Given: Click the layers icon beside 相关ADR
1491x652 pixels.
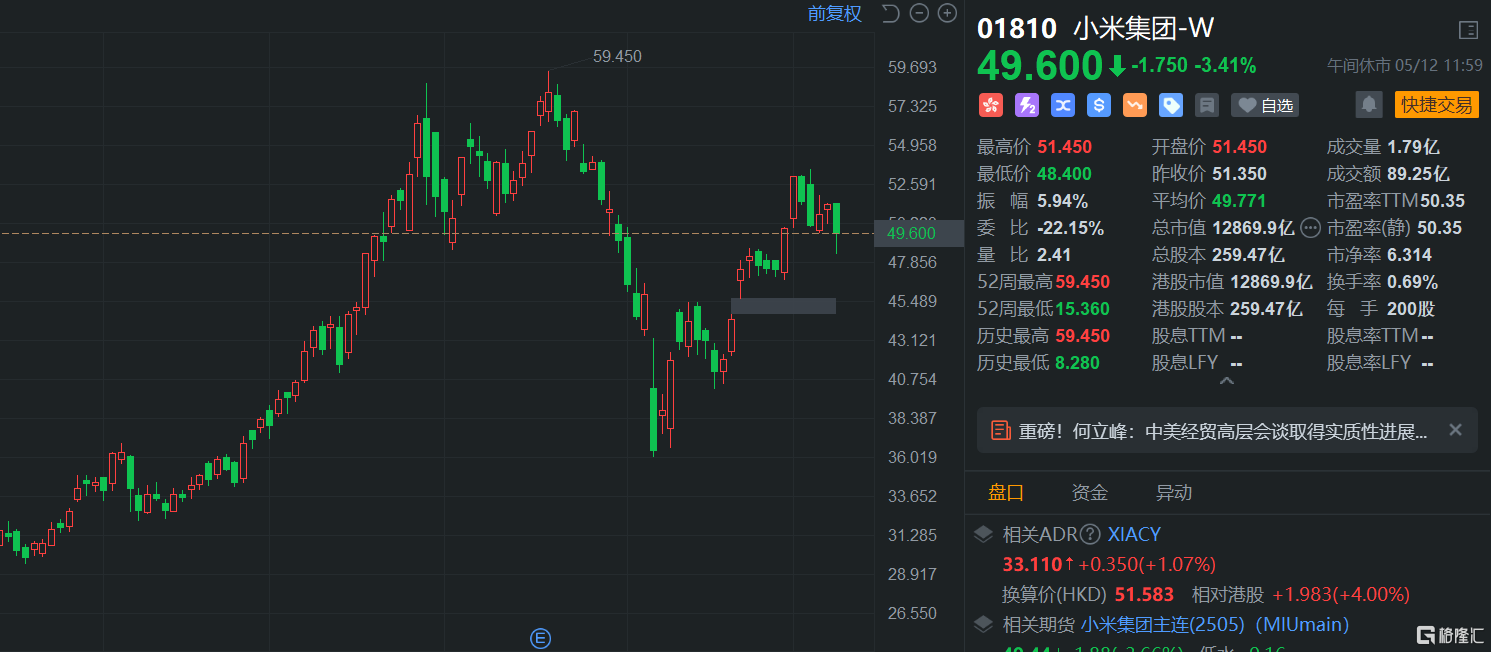Looking at the screenshot, I should coord(984,535).
